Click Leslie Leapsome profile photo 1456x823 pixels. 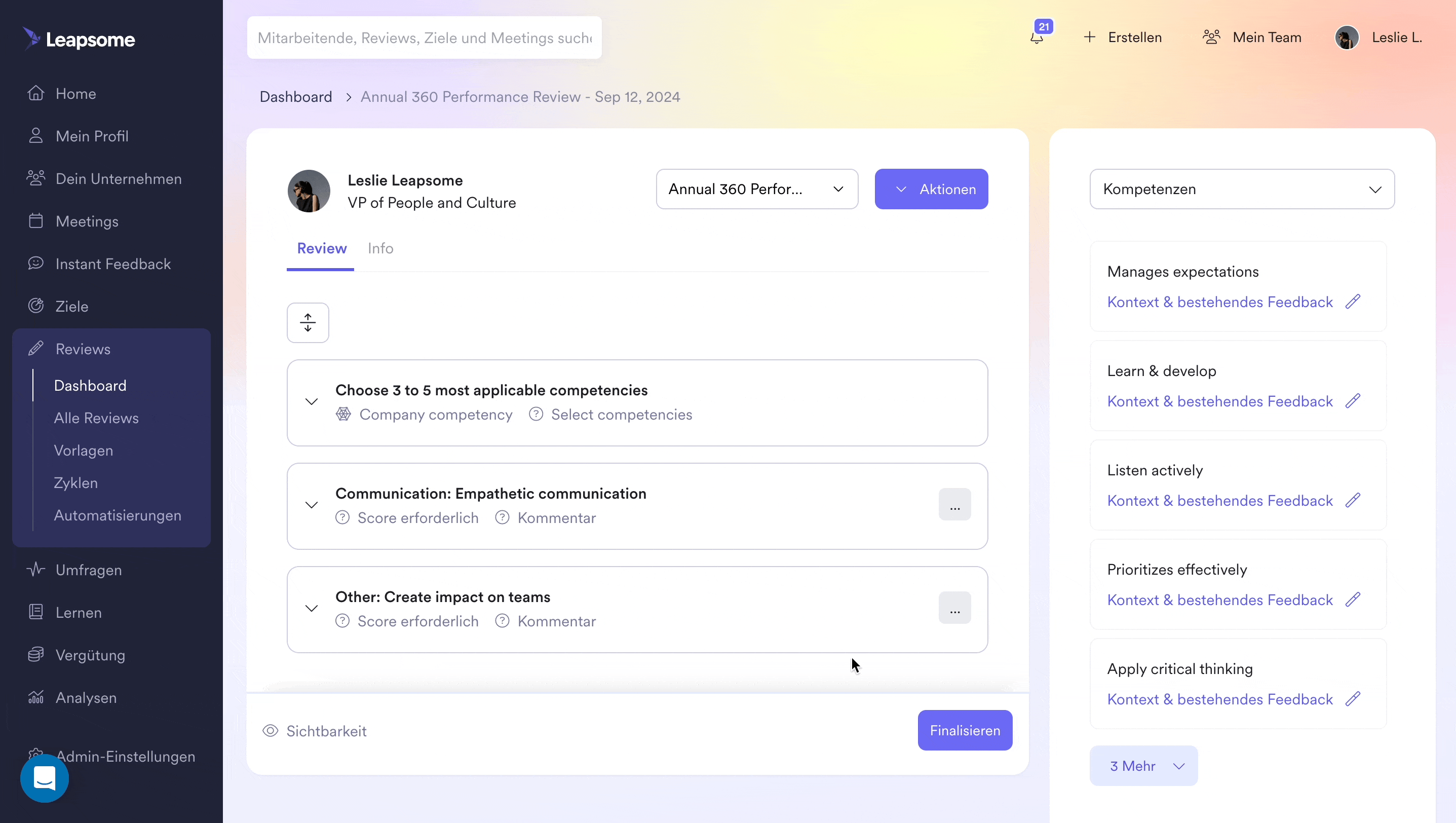point(309,191)
